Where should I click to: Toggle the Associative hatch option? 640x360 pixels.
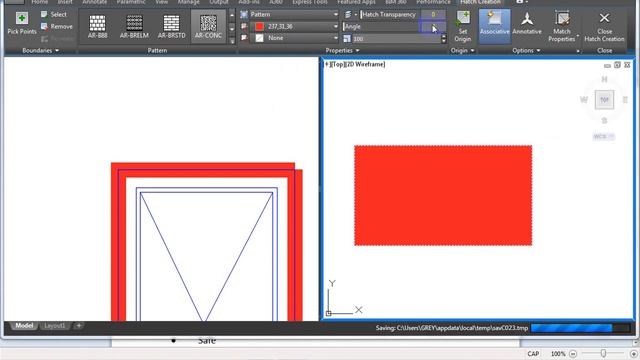pos(494,27)
